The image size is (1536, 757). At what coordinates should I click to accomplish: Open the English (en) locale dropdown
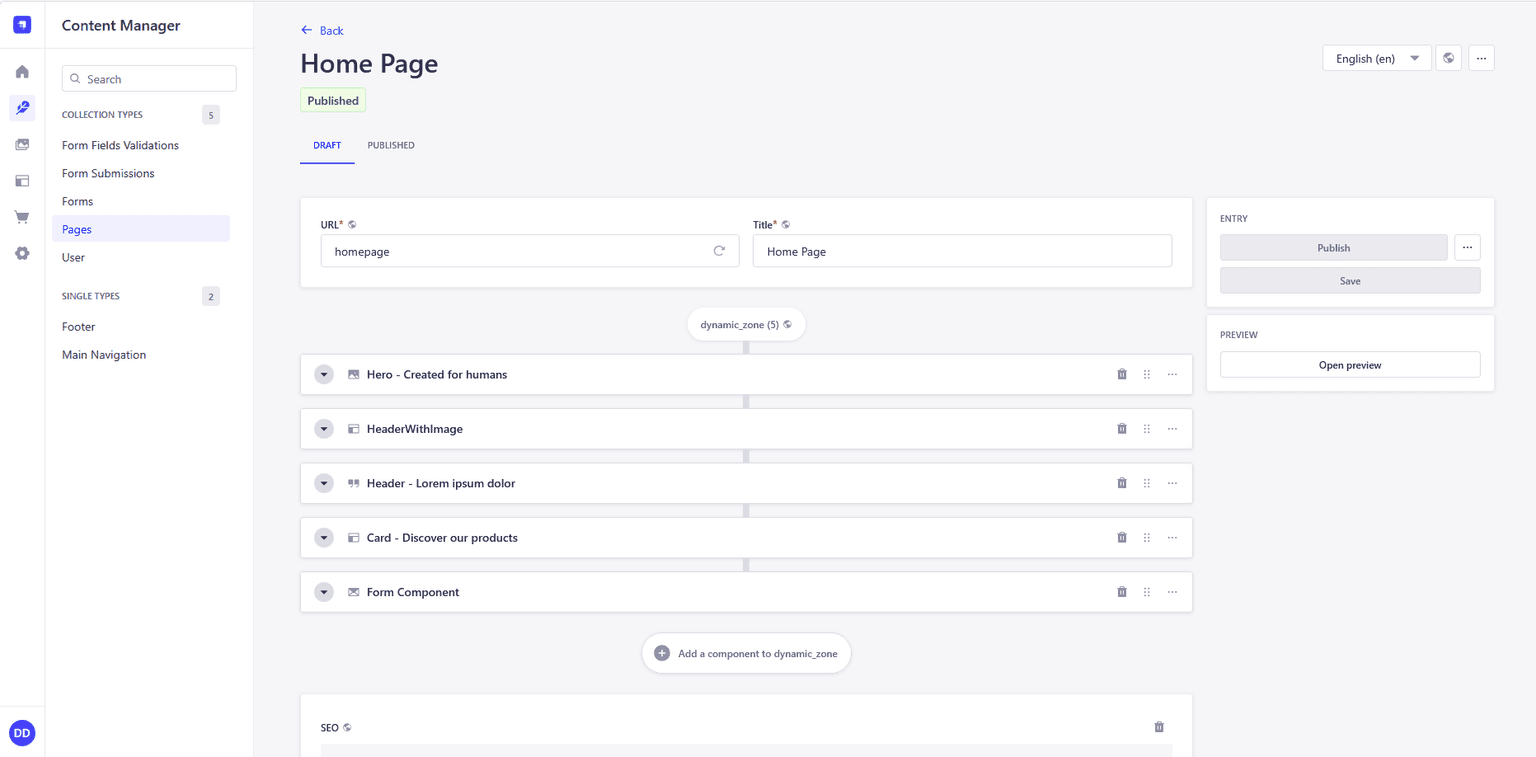pyautogui.click(x=1377, y=58)
